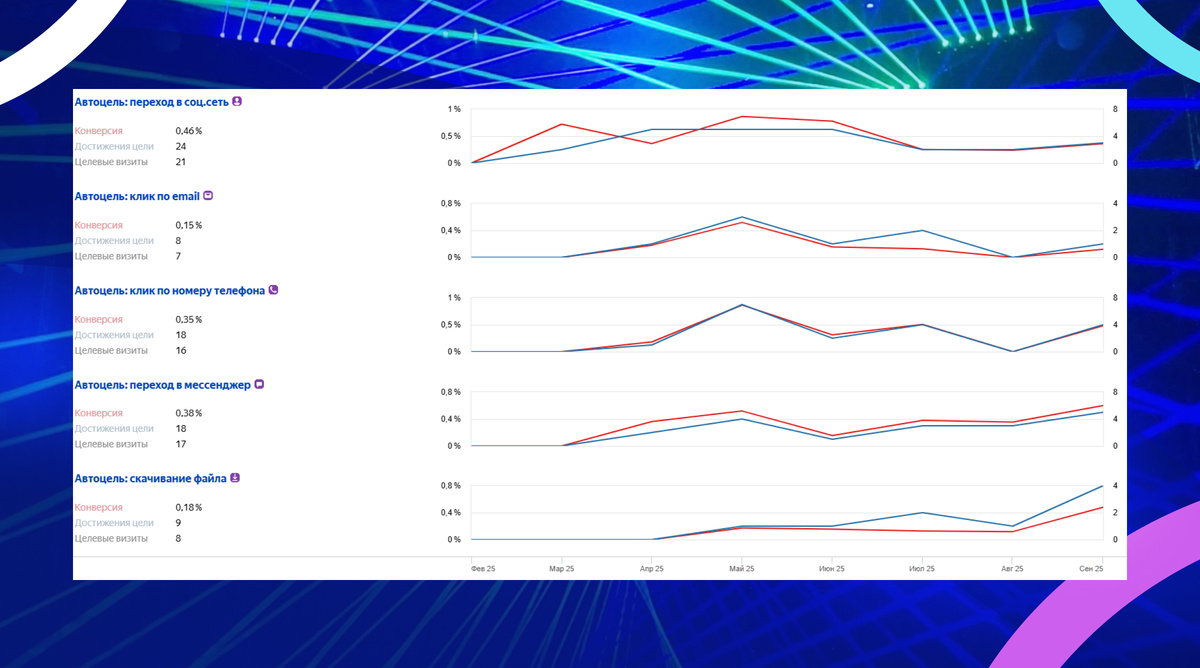1200x668 pixels.
Task: Select 'Целевые визиты' under phone number goal
Action: click(x=111, y=350)
